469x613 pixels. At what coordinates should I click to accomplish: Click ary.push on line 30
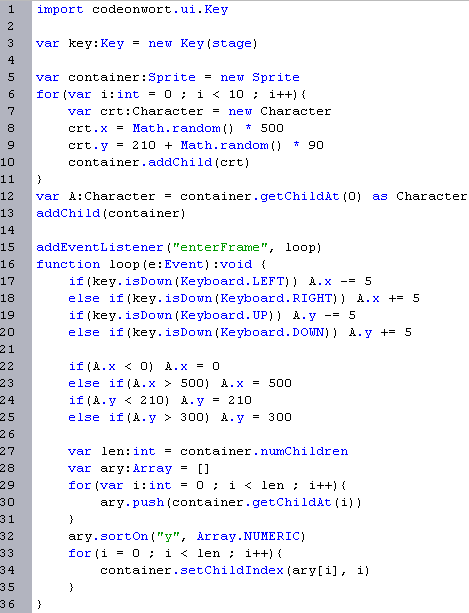(x=132, y=502)
